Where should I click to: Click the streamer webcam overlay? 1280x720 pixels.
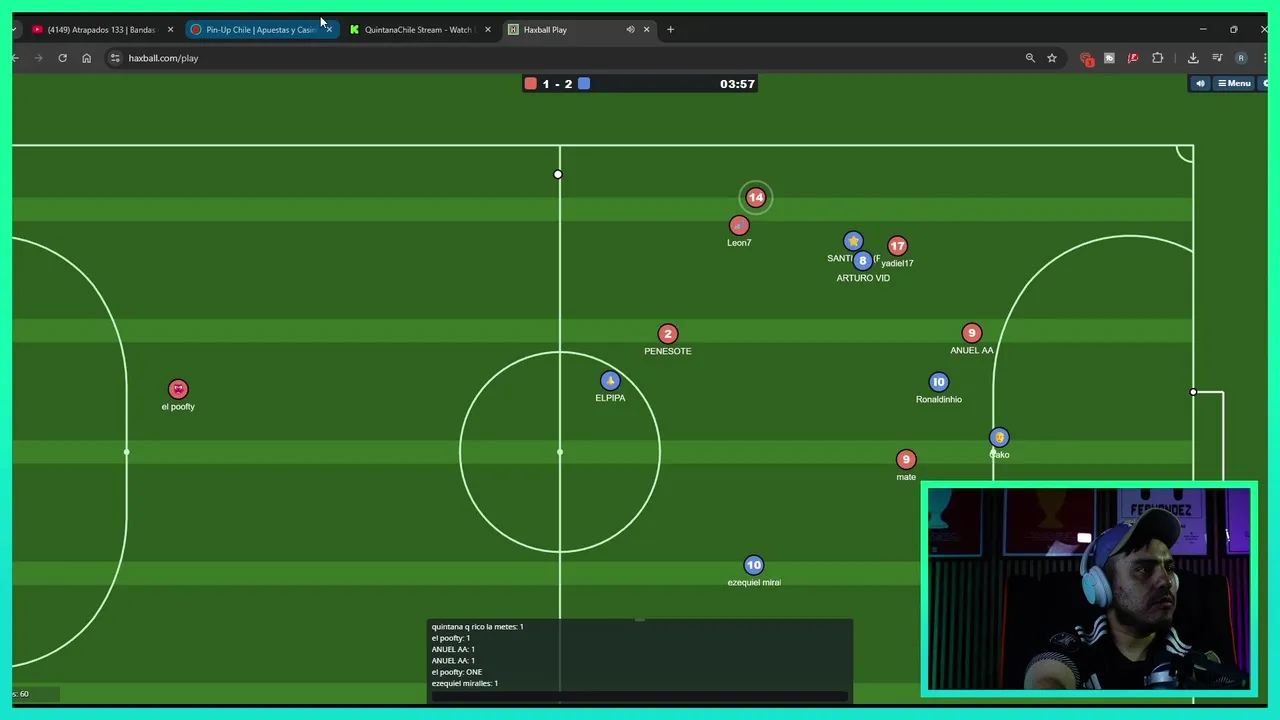click(x=1089, y=590)
